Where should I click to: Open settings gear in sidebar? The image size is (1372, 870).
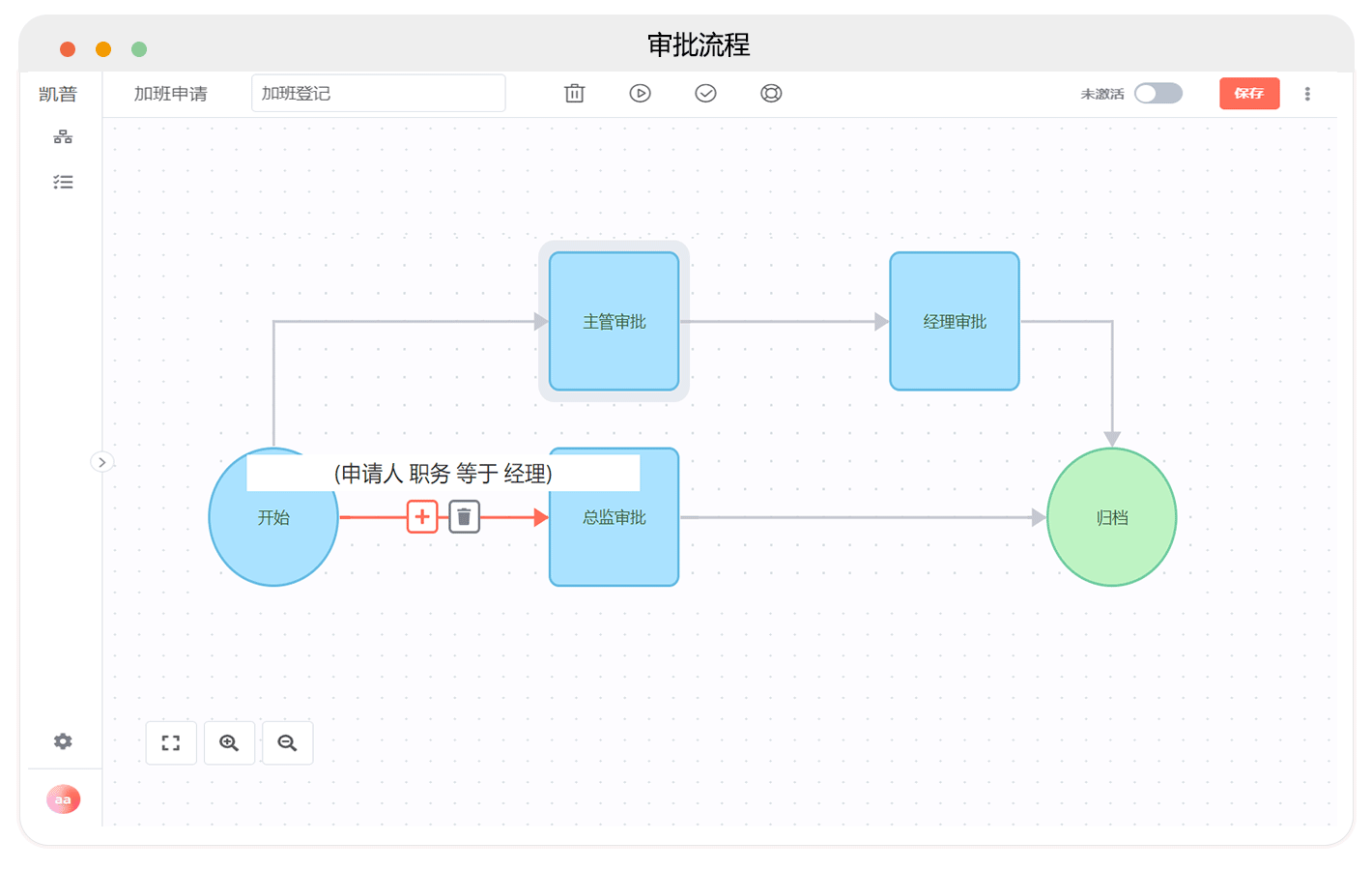tap(63, 741)
